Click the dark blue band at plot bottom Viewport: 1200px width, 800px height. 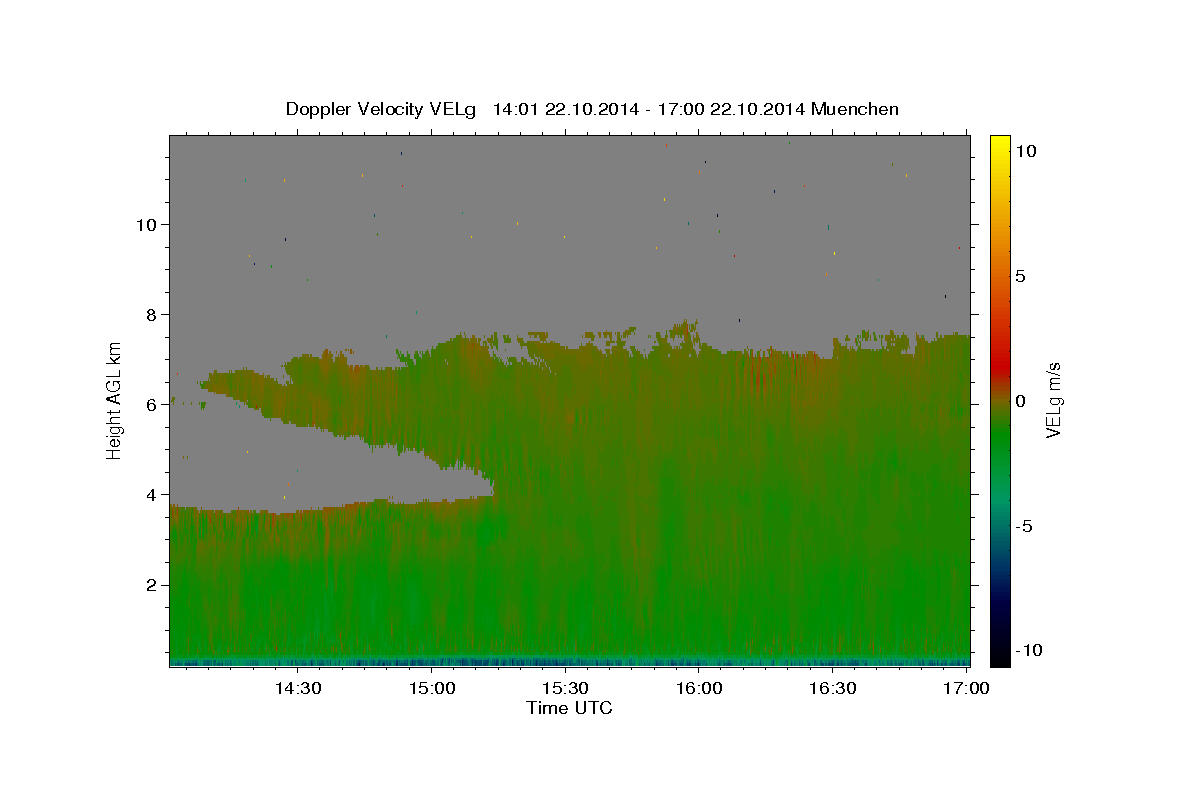click(x=569, y=662)
